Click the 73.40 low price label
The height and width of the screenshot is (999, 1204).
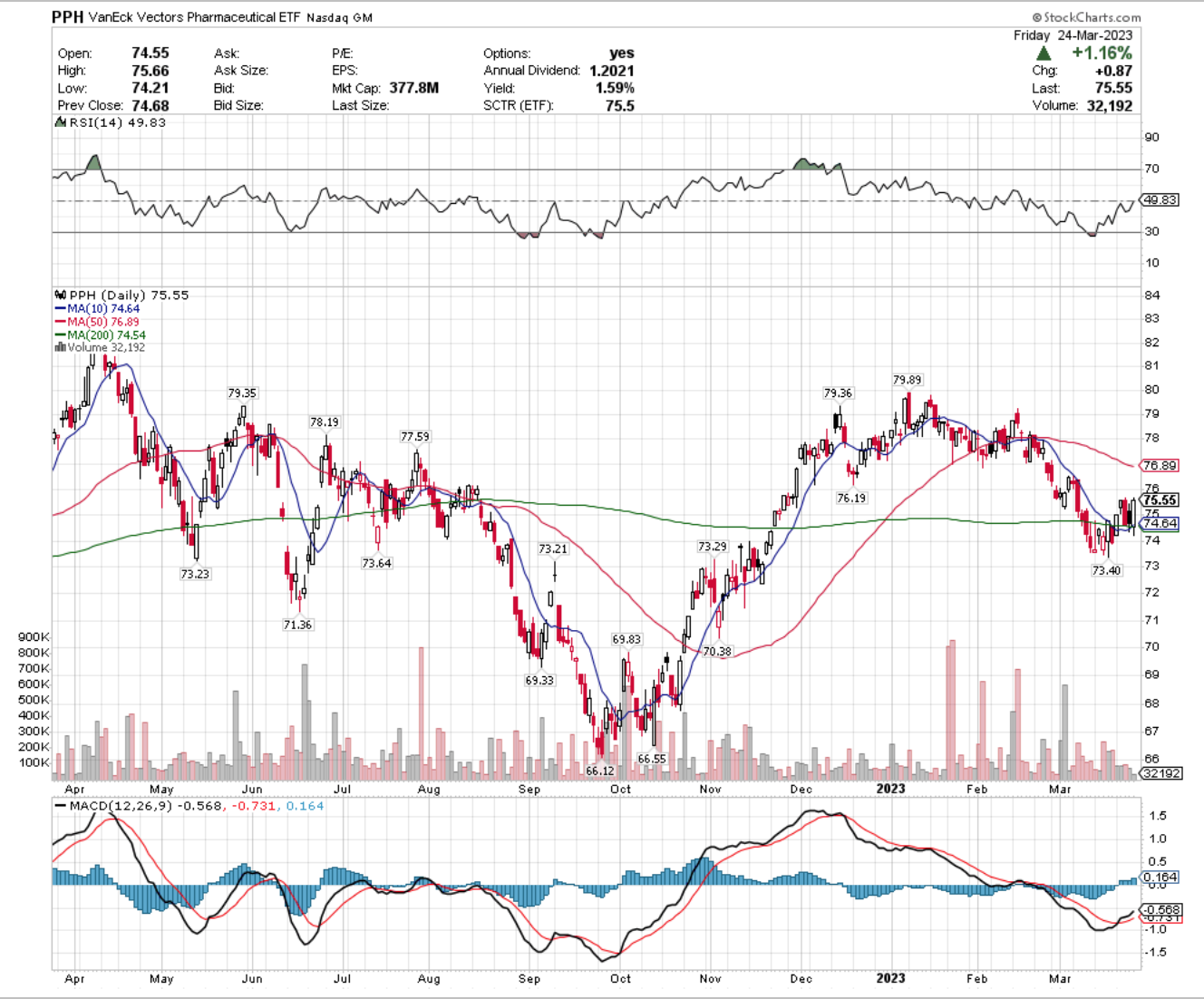[x=1106, y=571]
